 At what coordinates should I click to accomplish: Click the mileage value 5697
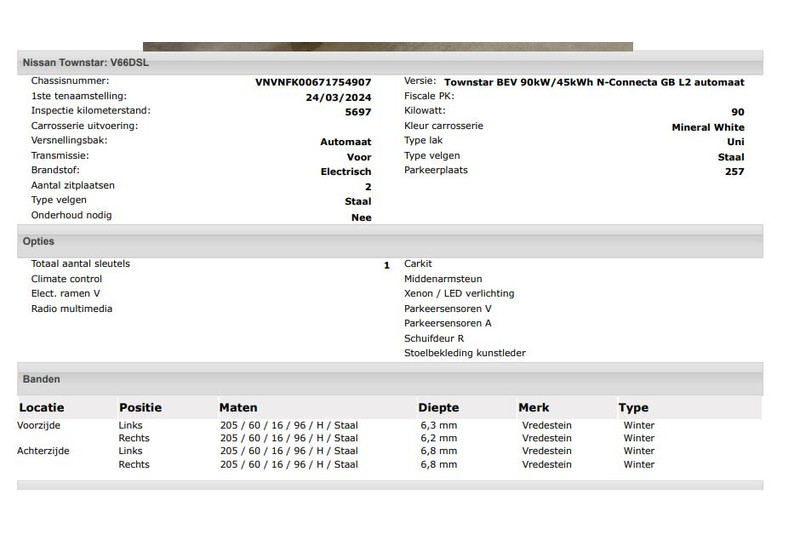tap(357, 112)
